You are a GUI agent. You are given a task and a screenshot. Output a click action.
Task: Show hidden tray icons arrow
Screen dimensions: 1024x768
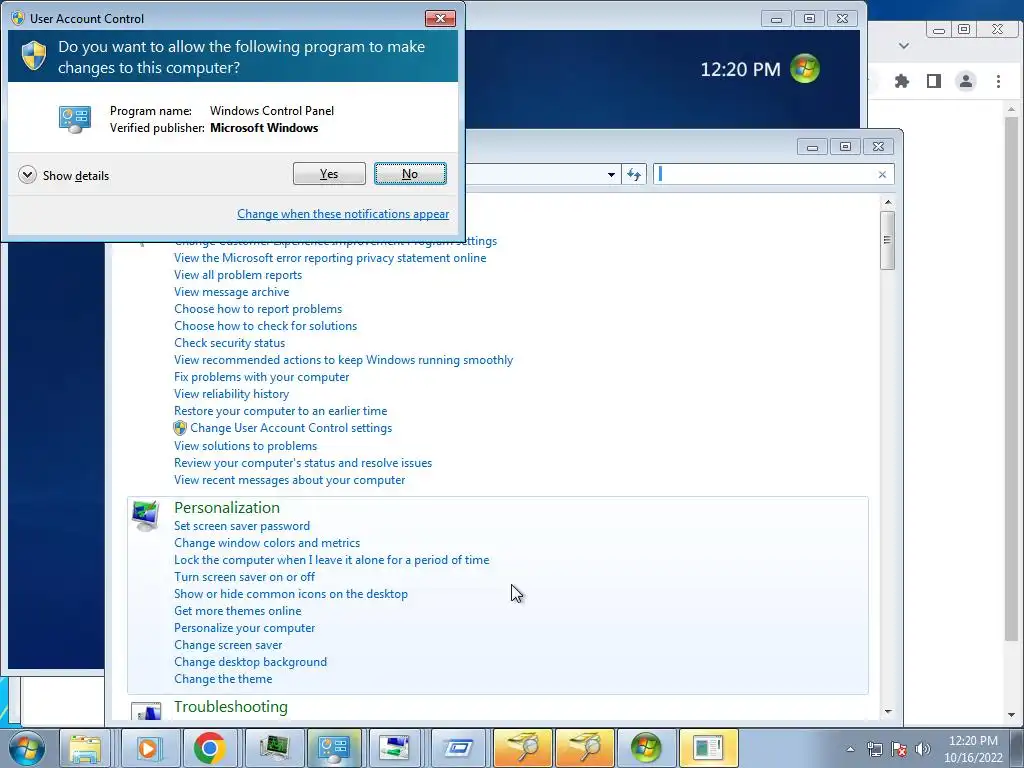point(850,749)
